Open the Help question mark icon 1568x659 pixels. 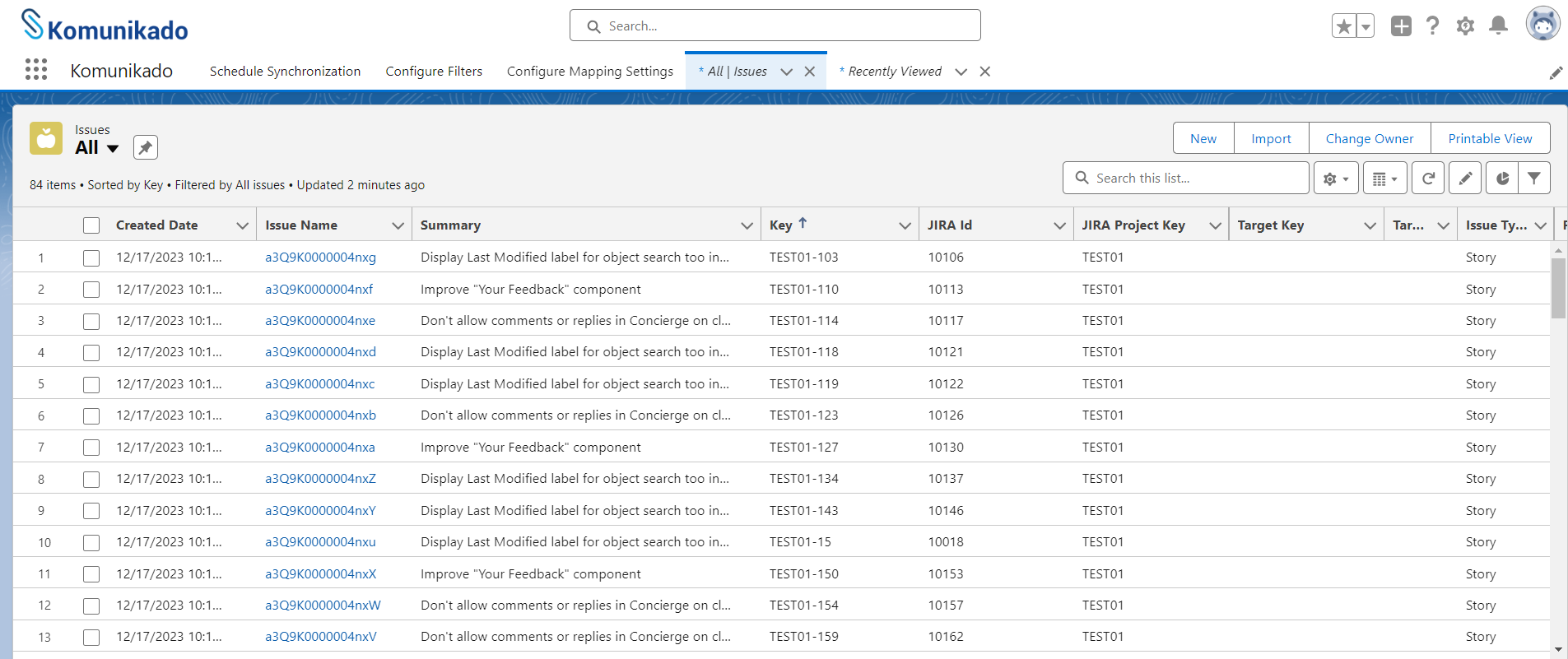[x=1433, y=26]
